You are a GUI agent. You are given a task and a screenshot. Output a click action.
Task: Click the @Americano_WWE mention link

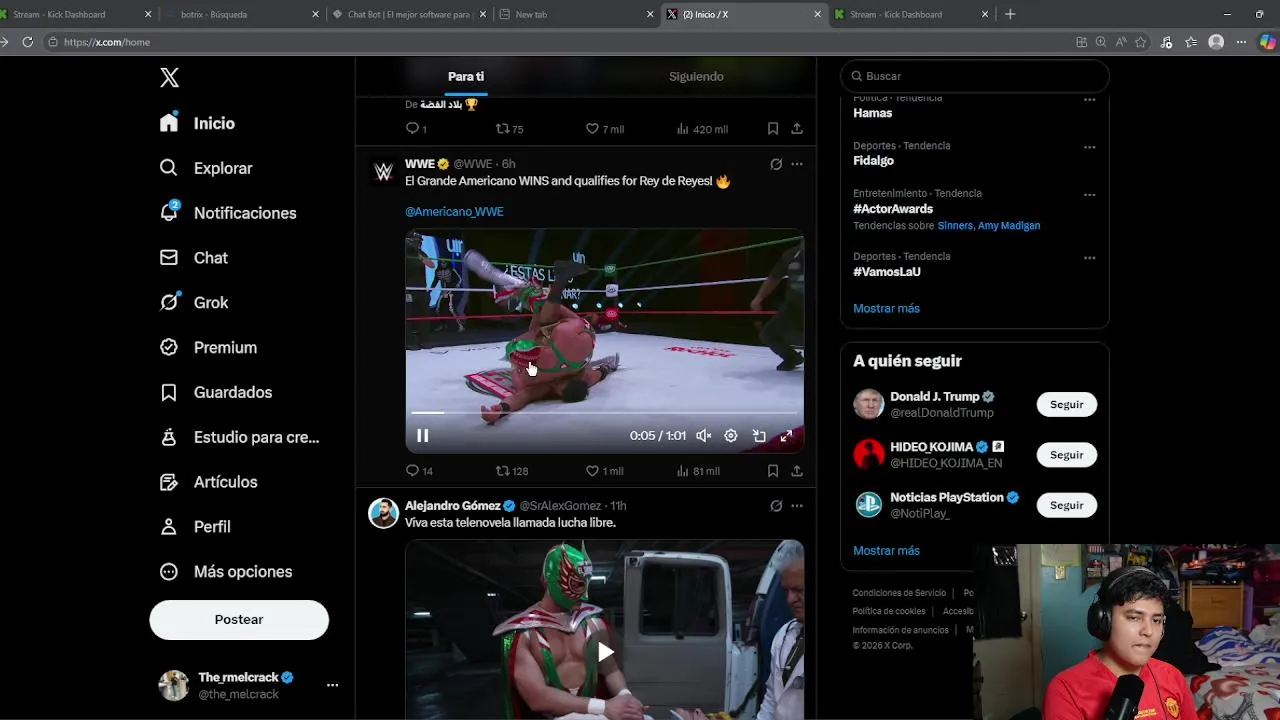point(454,212)
